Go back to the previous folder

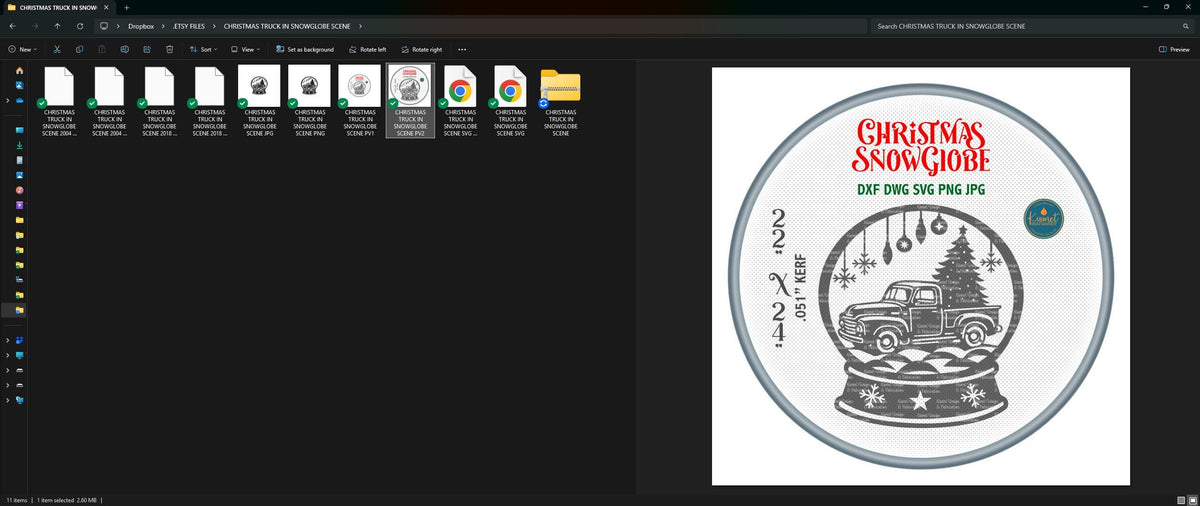[12, 26]
